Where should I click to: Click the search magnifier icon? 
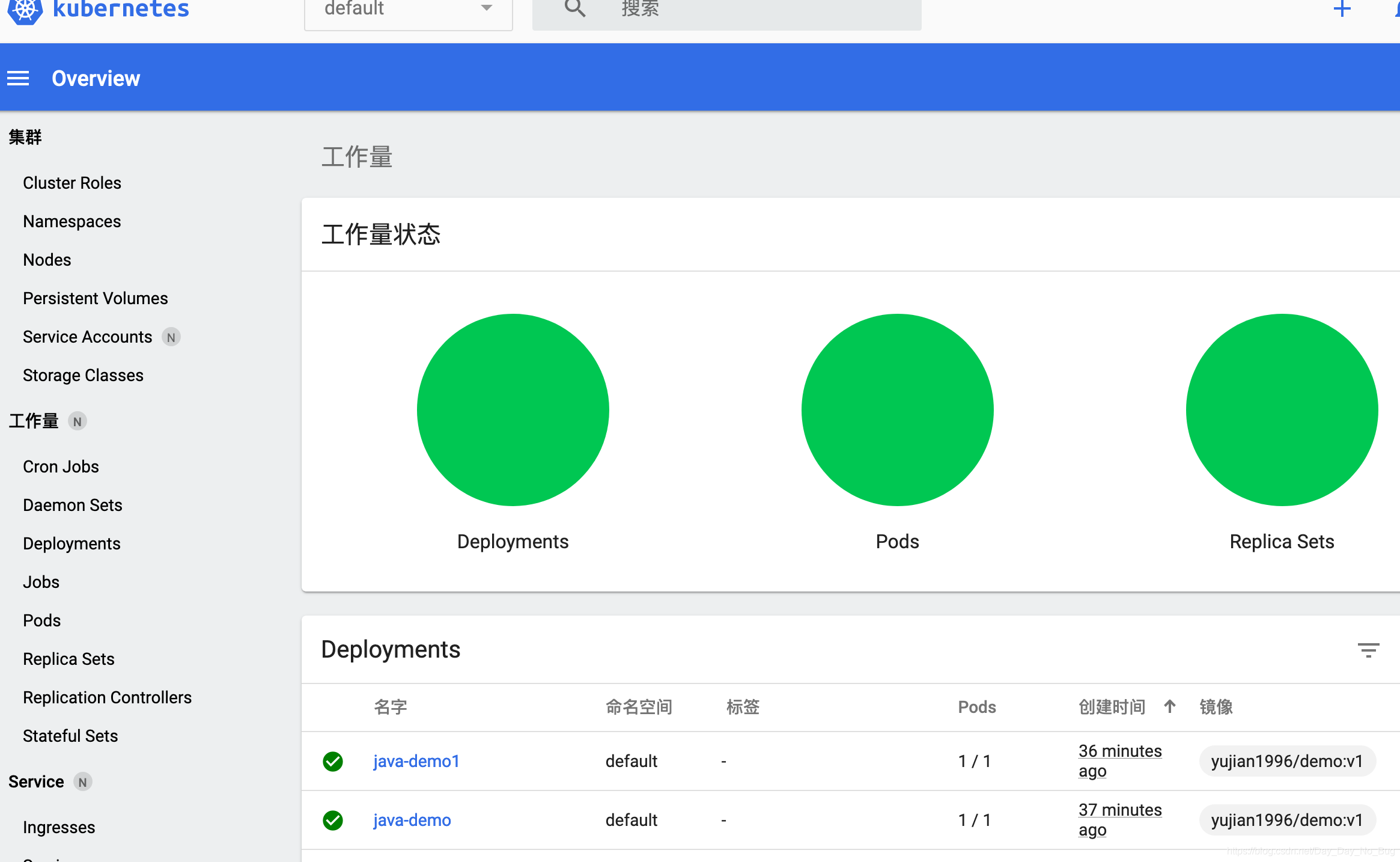tap(574, 9)
